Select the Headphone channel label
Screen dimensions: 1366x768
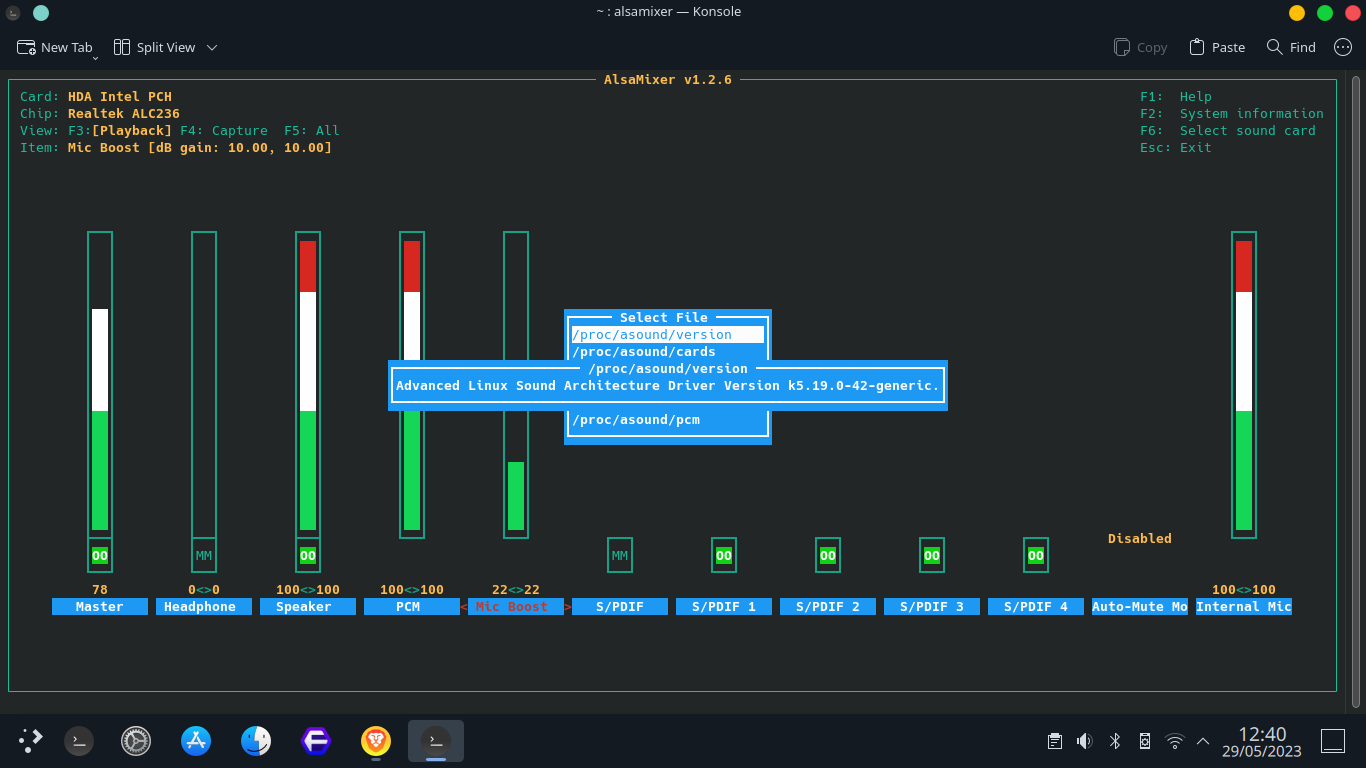(204, 607)
